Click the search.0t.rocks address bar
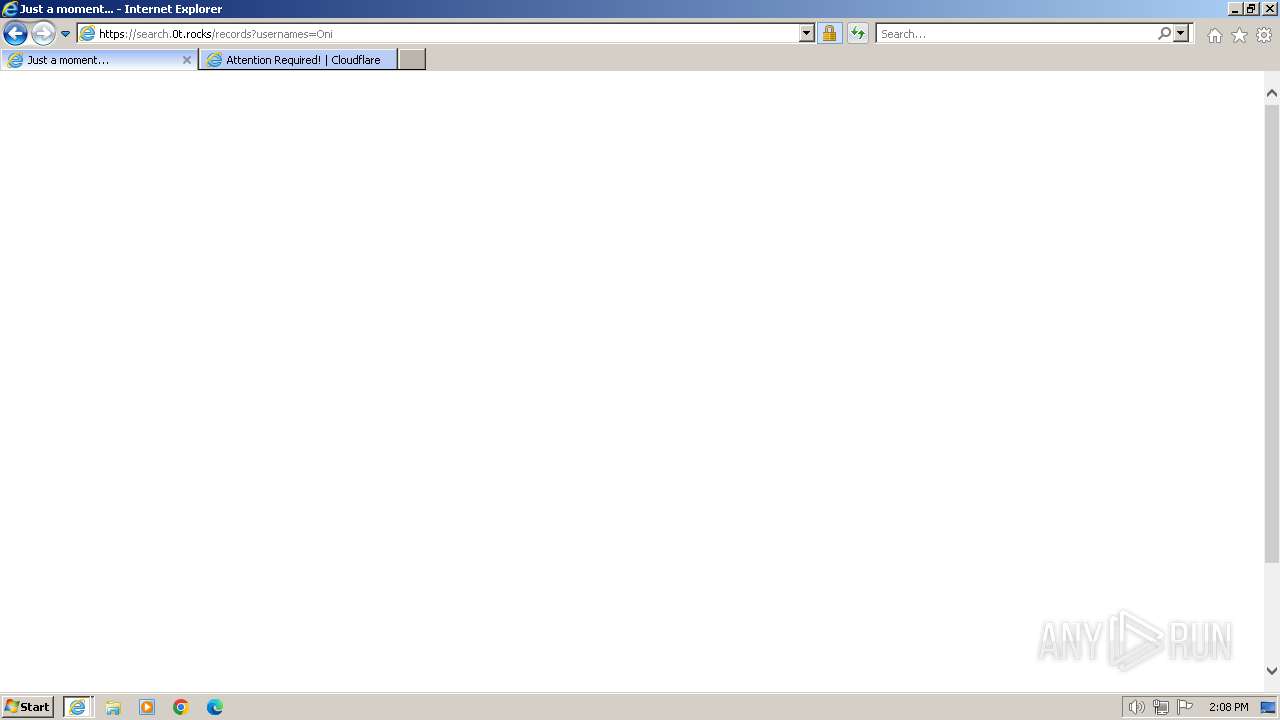The width and height of the screenshot is (1280, 720). (448, 33)
